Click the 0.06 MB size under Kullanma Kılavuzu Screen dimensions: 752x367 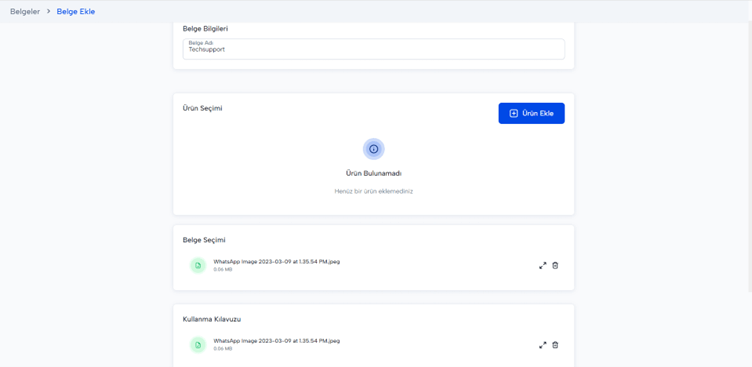tap(223, 349)
